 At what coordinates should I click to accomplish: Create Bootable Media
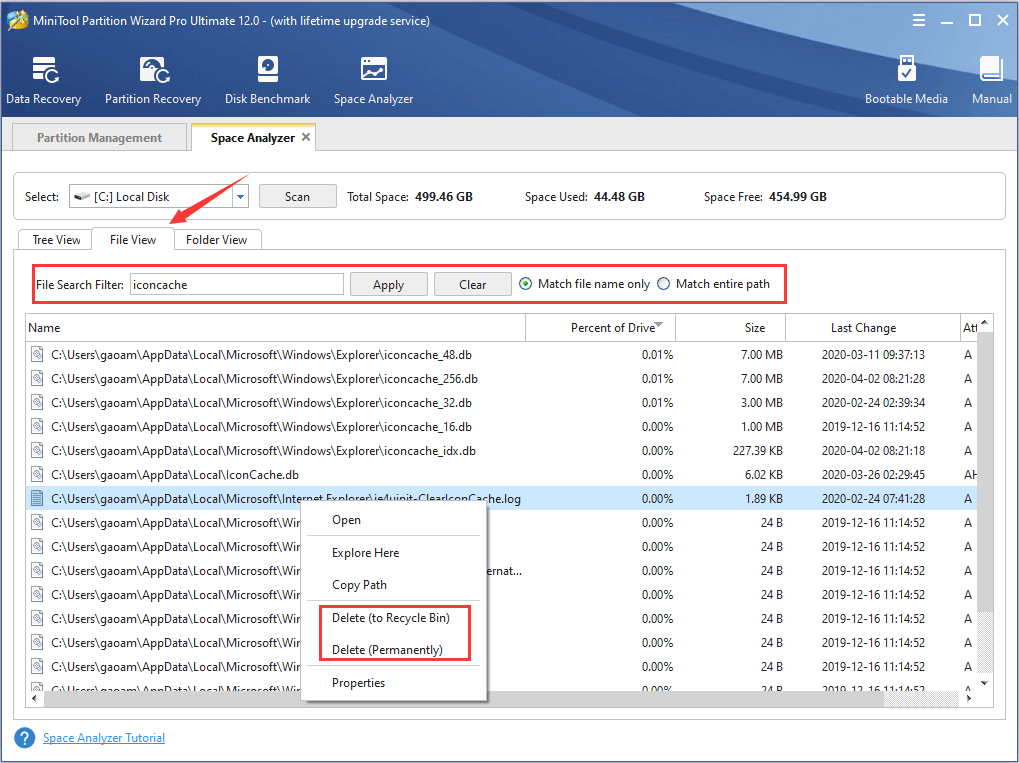[906, 80]
